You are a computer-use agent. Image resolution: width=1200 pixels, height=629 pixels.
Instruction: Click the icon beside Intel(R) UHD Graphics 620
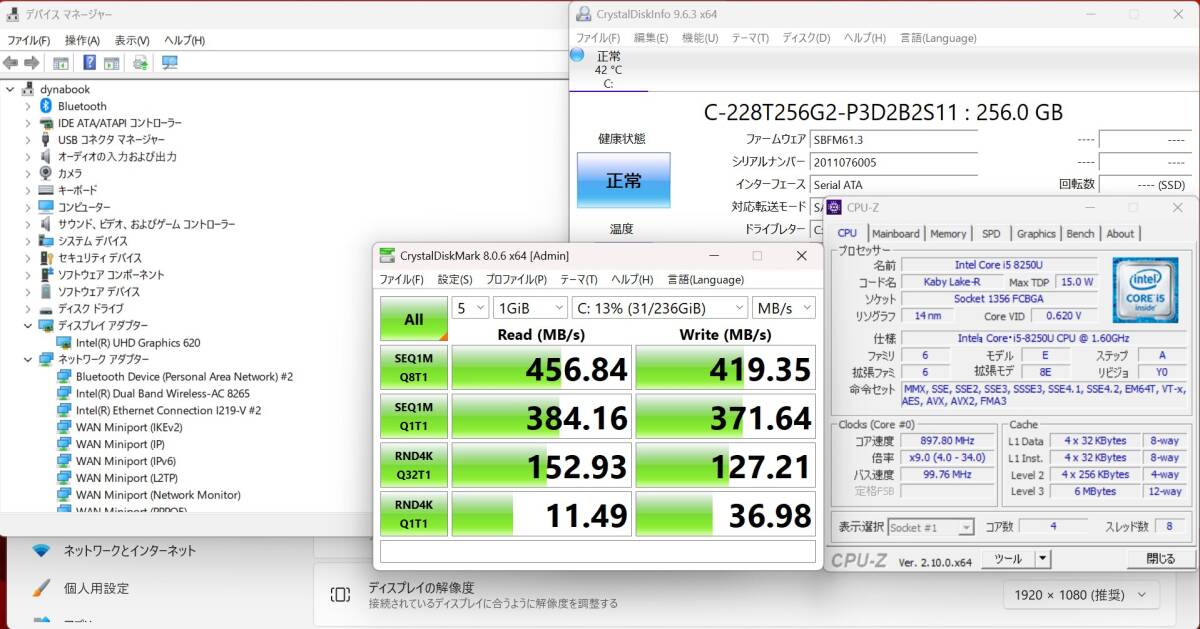click(x=64, y=343)
